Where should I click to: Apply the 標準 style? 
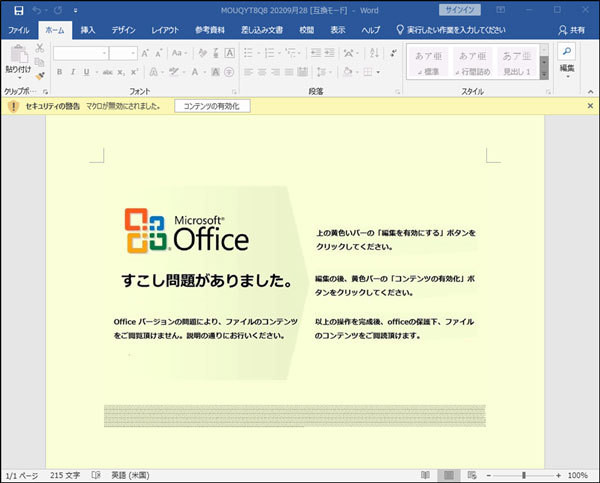pos(429,63)
